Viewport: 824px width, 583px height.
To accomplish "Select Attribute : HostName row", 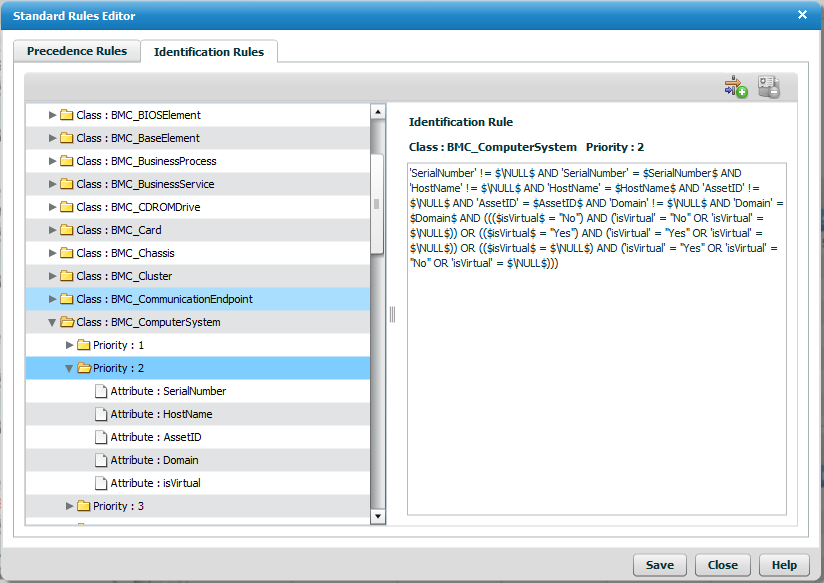I will click(x=198, y=414).
